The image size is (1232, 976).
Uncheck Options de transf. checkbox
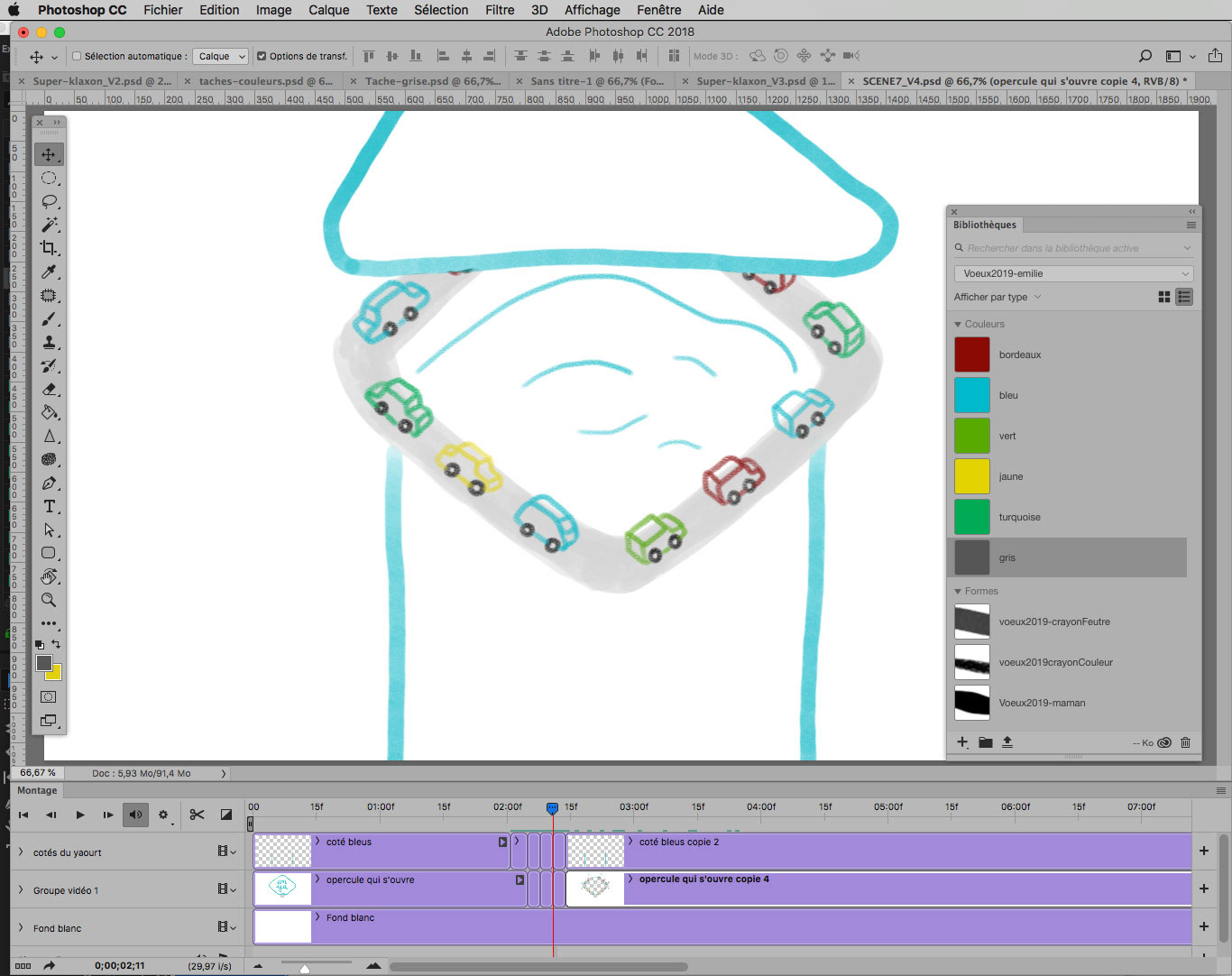(x=262, y=56)
